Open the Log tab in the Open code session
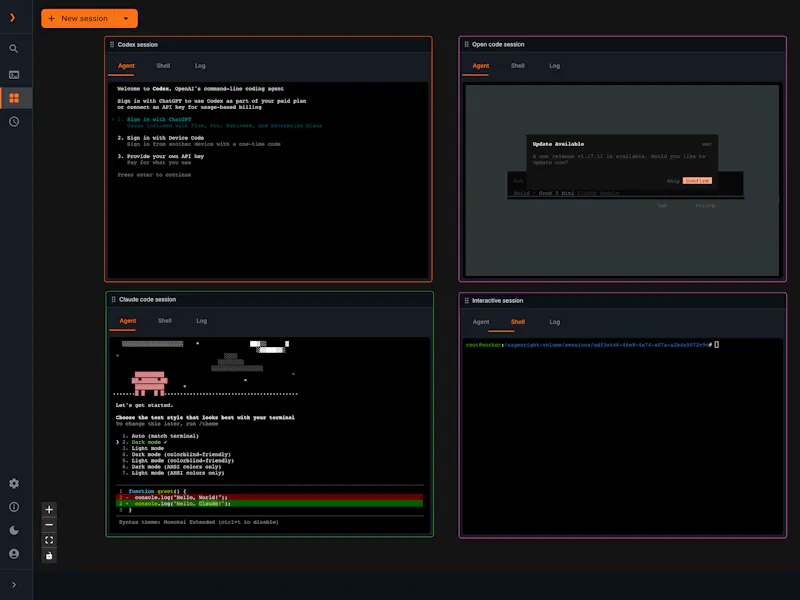 (555, 66)
